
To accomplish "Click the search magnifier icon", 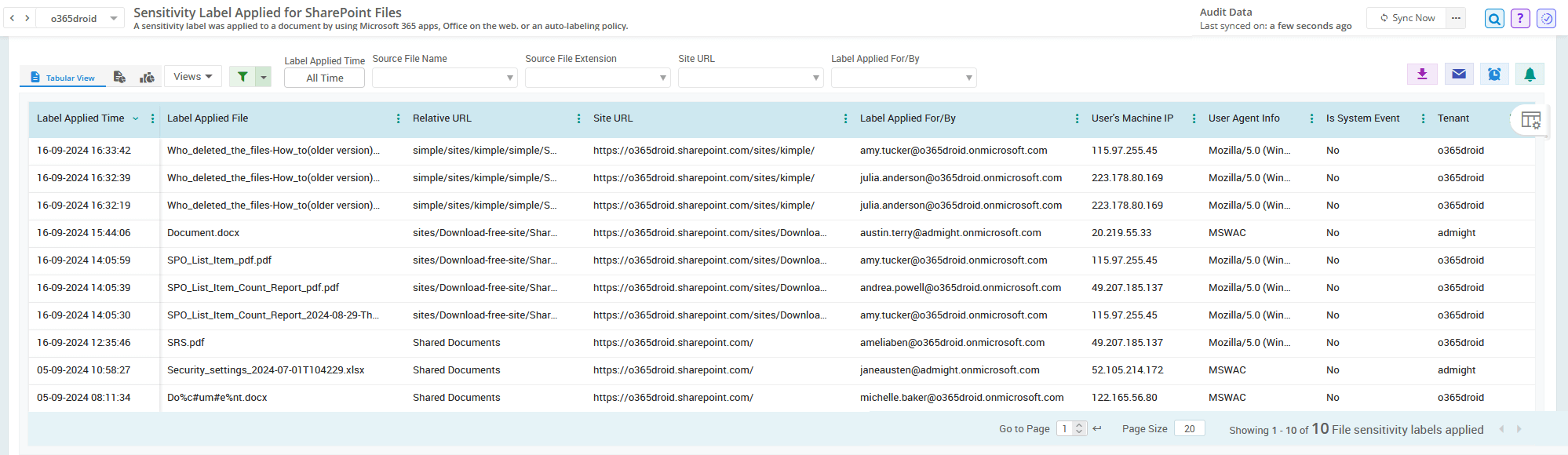I will [x=1495, y=18].
